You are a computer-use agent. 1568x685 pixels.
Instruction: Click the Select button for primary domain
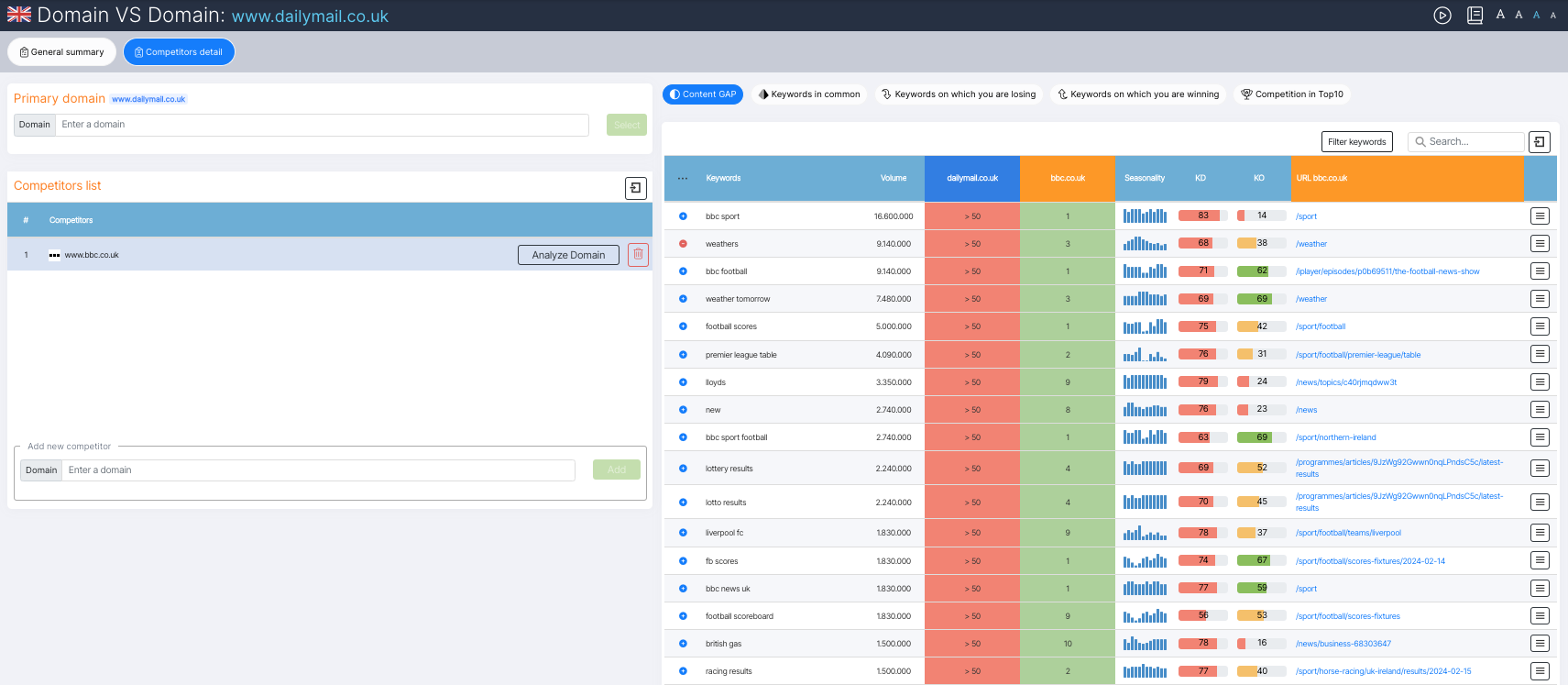(627, 125)
